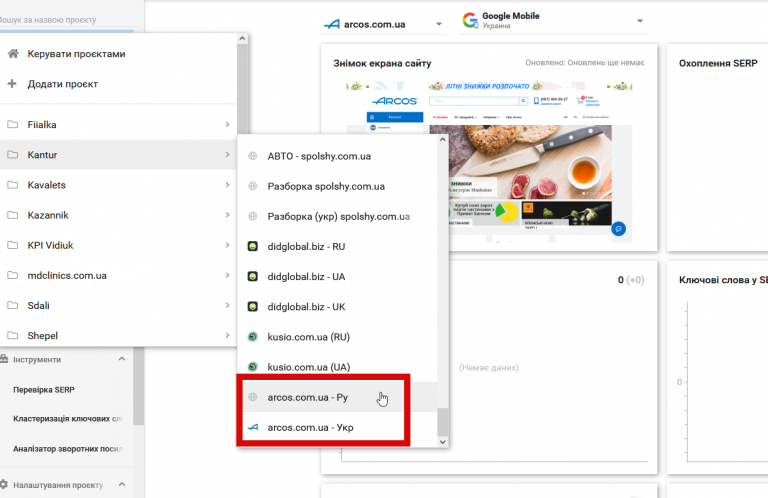Expand the KPI Vidiuk folder arrow

pyautogui.click(x=227, y=245)
